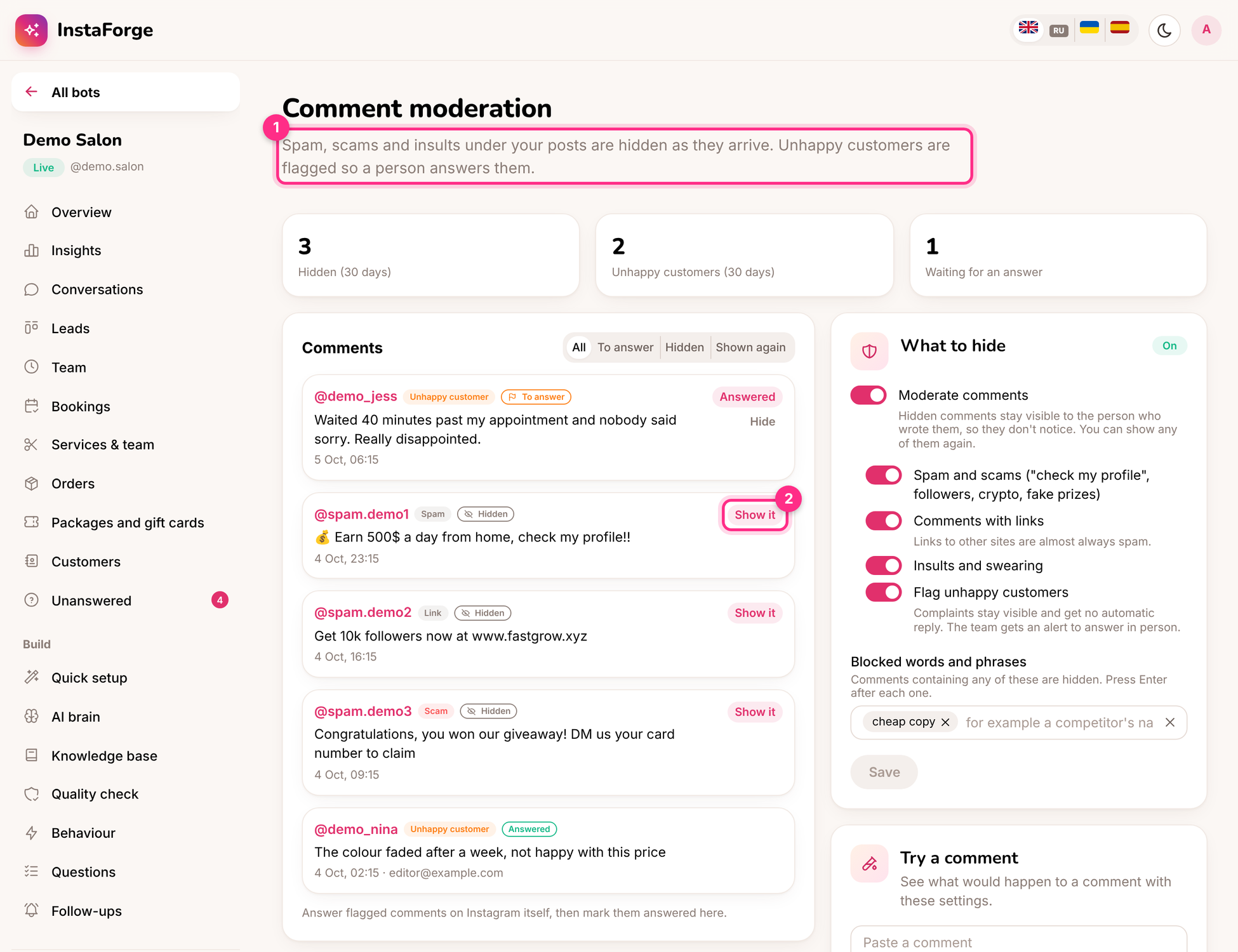Select the To answer filter tab

[625, 347]
